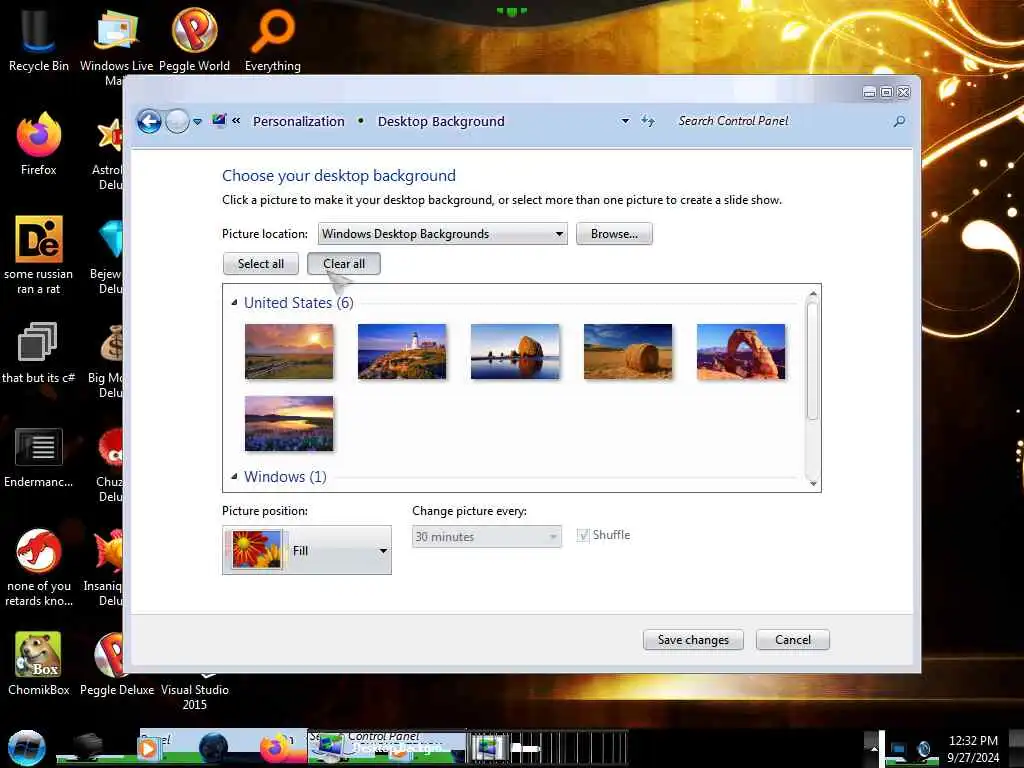The height and width of the screenshot is (768, 1024).
Task: Click the greyed-out Forward button
Action: [x=177, y=121]
